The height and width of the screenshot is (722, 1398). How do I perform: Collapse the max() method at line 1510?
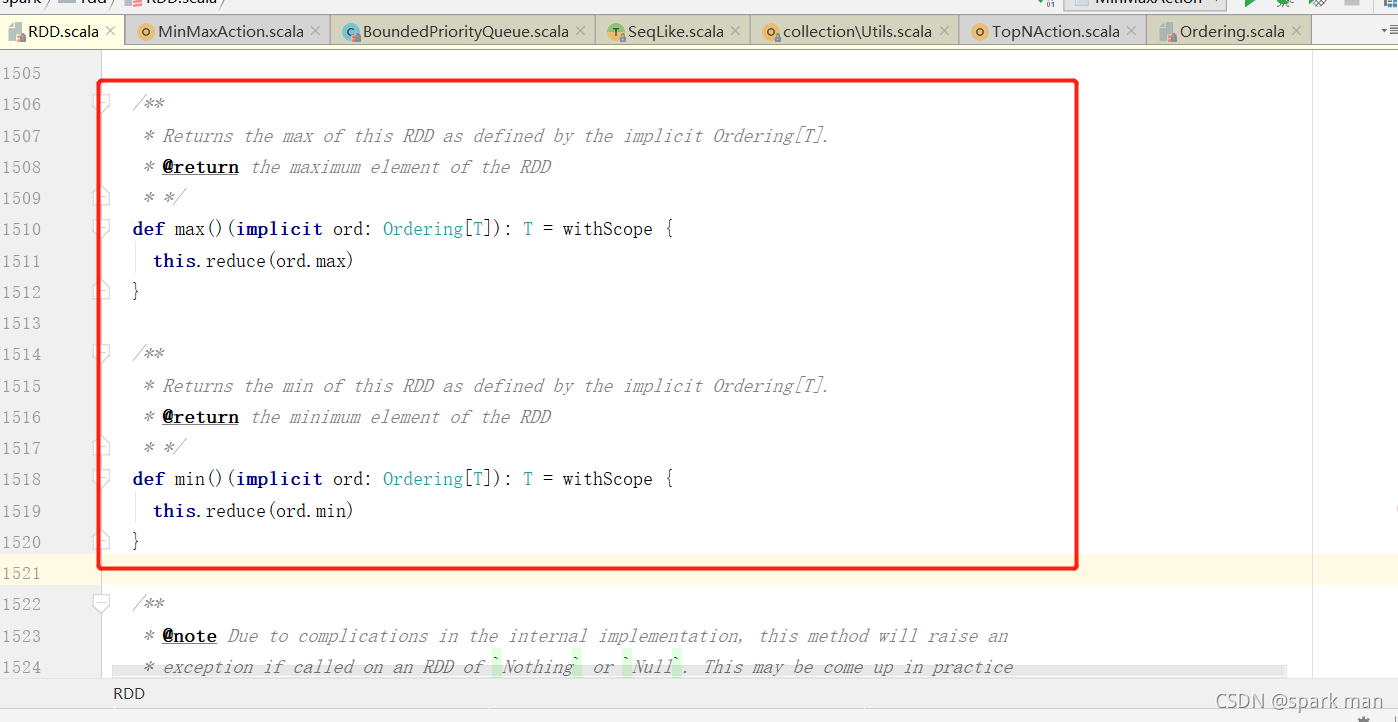[x=101, y=228]
